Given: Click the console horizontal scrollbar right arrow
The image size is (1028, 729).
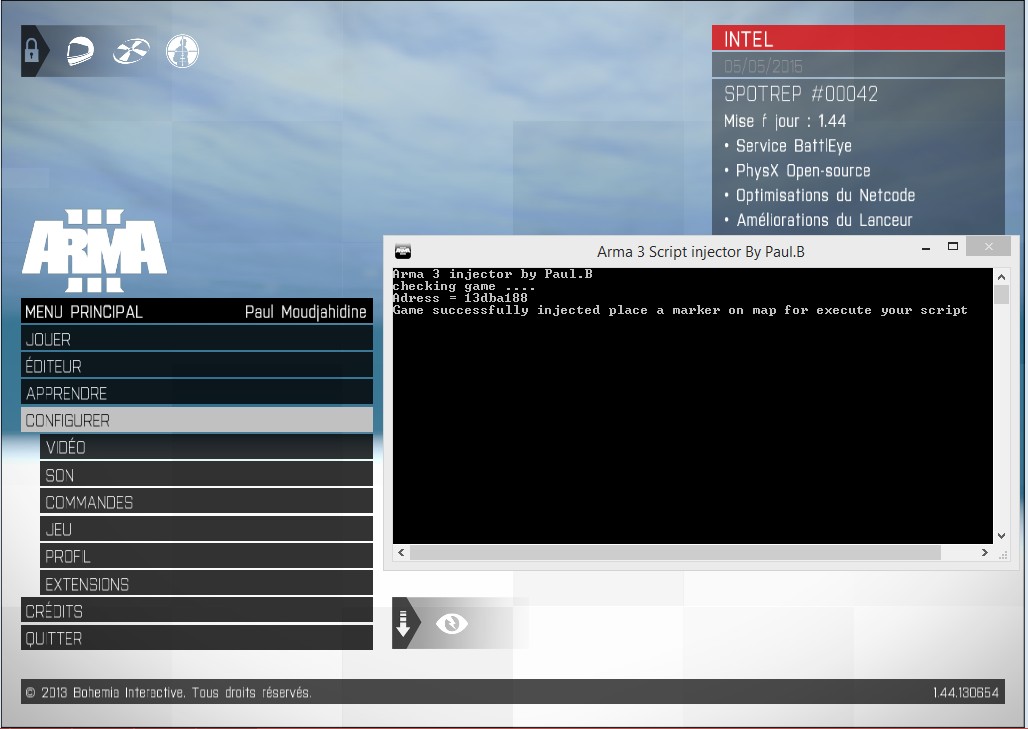Looking at the screenshot, I should 985,553.
